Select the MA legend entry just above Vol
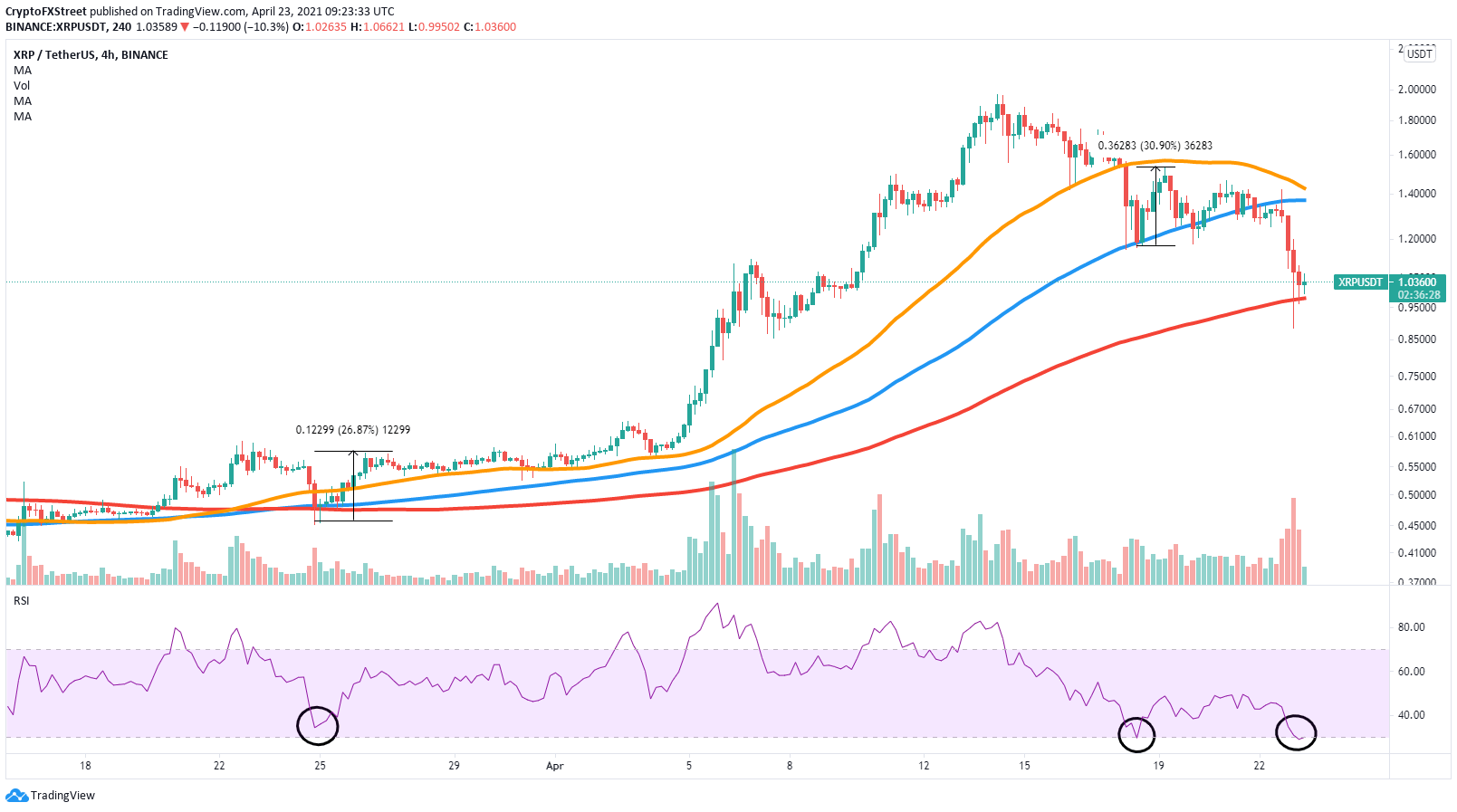1457x812 pixels. point(23,70)
